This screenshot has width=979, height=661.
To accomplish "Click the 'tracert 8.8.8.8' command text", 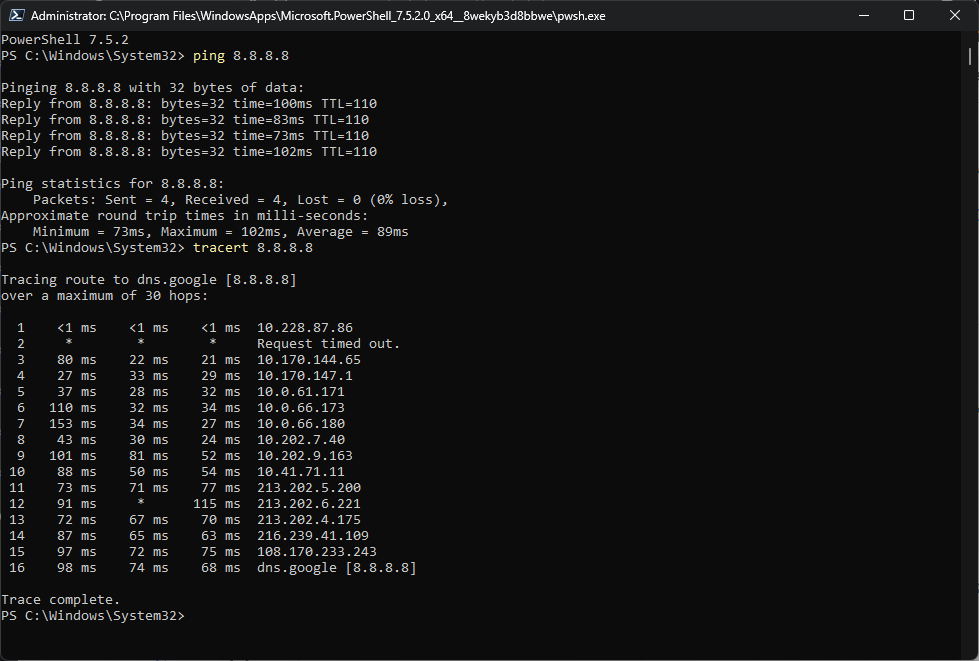I will (252, 248).
